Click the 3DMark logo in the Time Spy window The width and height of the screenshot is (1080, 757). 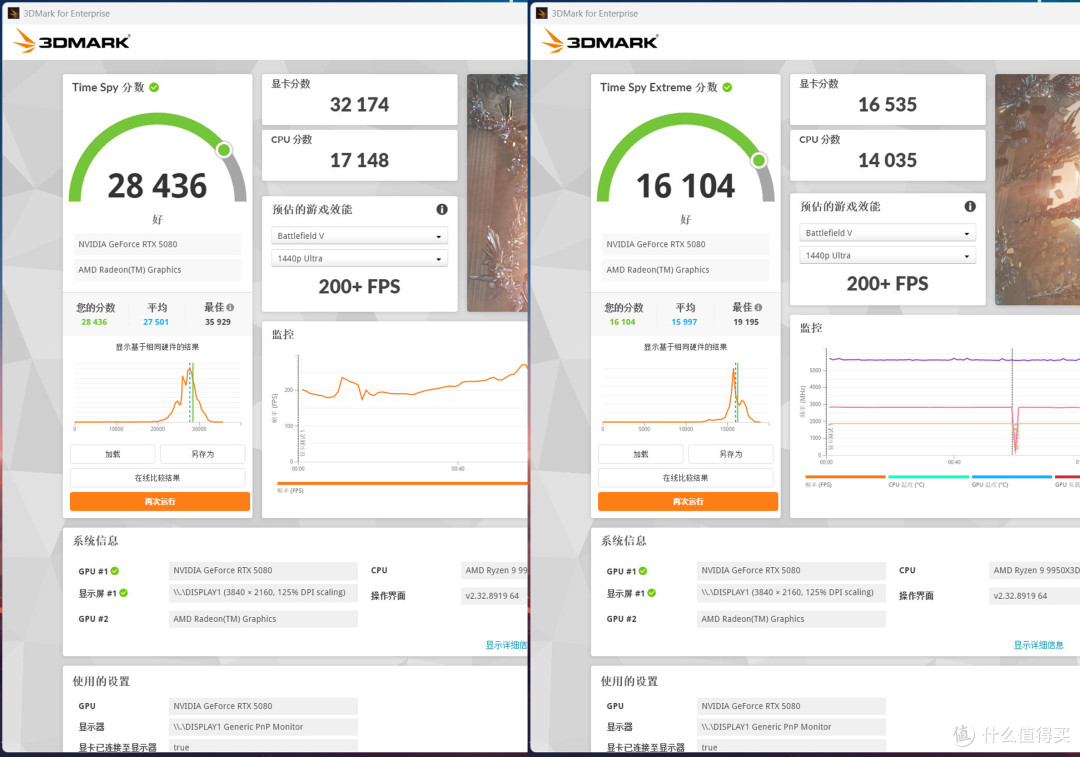pyautogui.click(x=72, y=41)
